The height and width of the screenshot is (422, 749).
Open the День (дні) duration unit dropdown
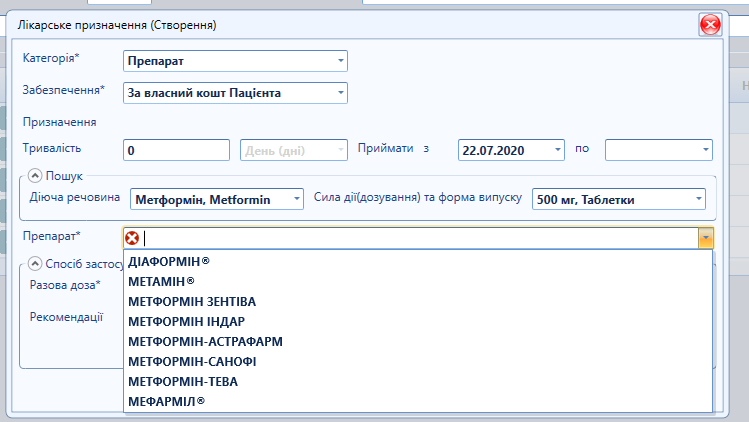[341, 150]
